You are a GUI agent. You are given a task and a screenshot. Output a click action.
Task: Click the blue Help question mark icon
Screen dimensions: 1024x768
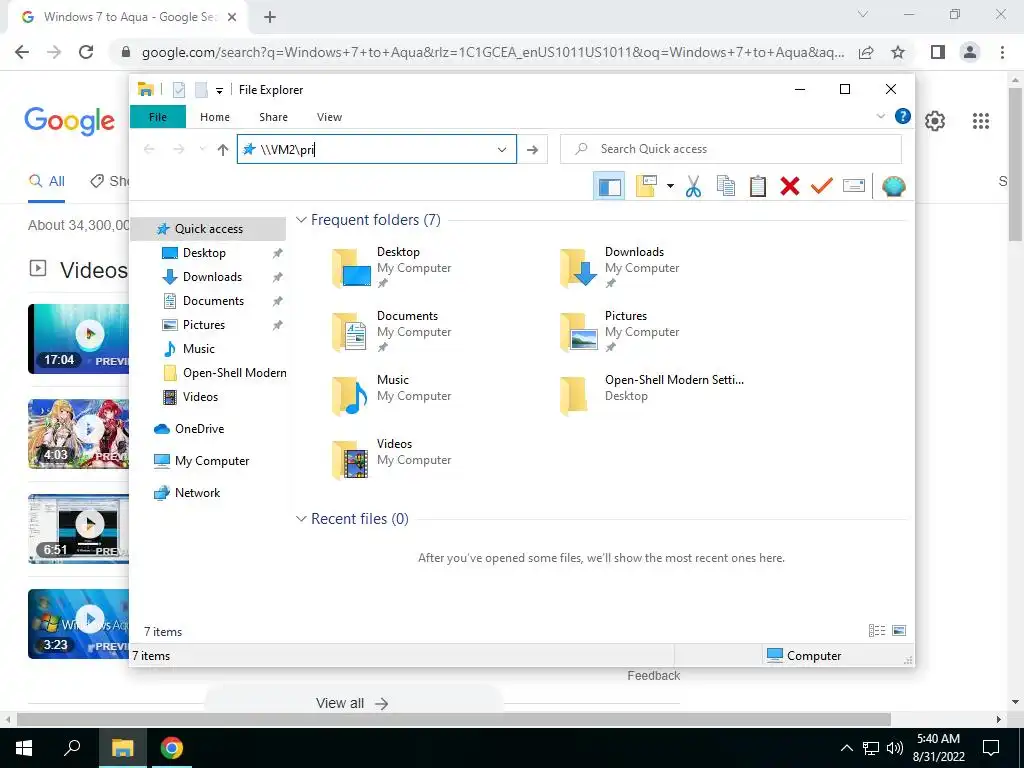pos(903,116)
